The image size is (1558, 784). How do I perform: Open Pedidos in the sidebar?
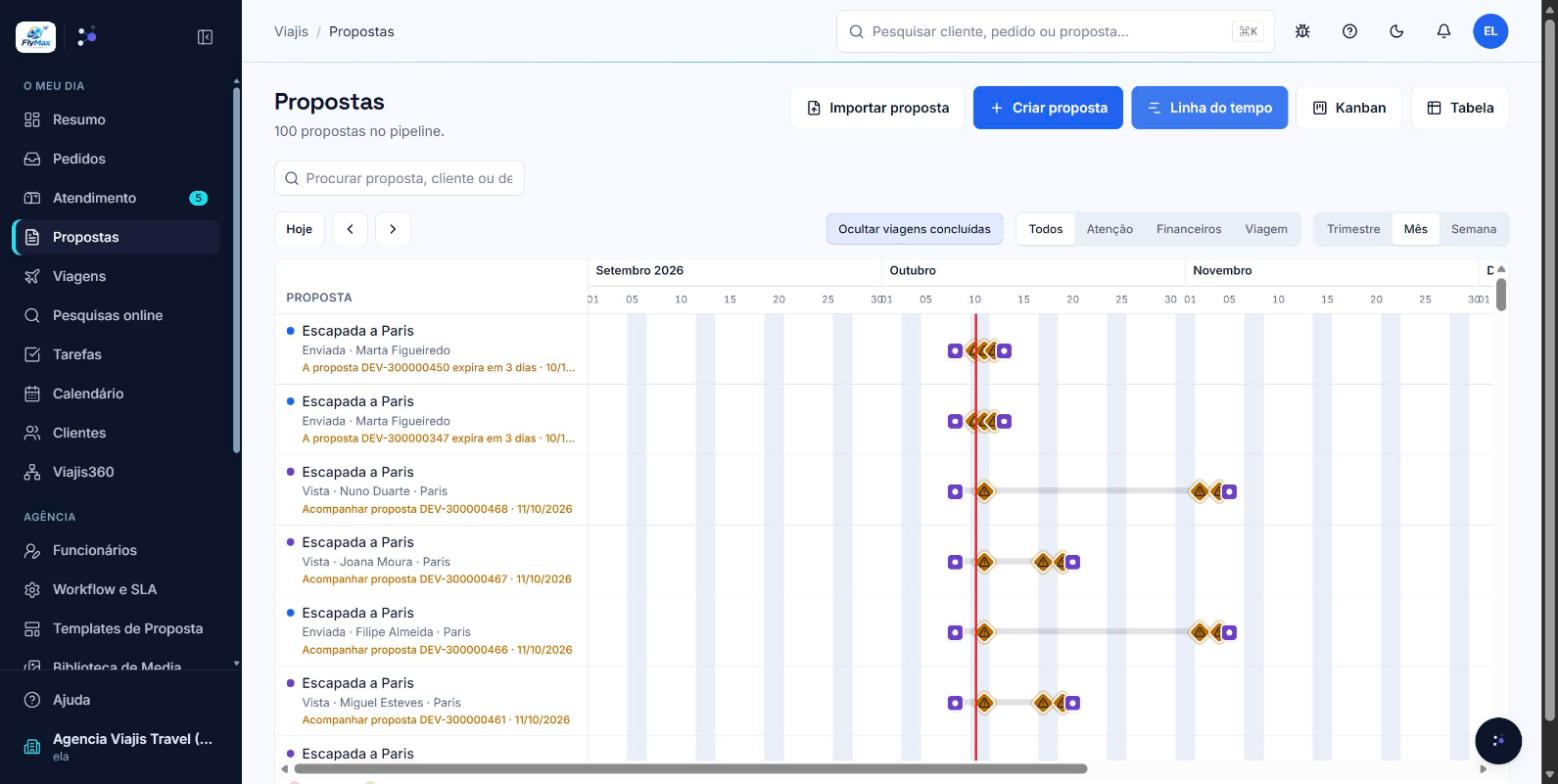tap(116, 159)
